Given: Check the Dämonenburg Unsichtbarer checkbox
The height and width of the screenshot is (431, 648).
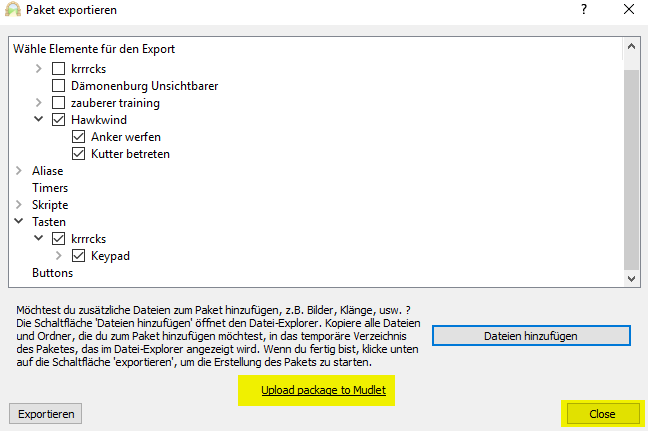Looking at the screenshot, I should coord(58,86).
